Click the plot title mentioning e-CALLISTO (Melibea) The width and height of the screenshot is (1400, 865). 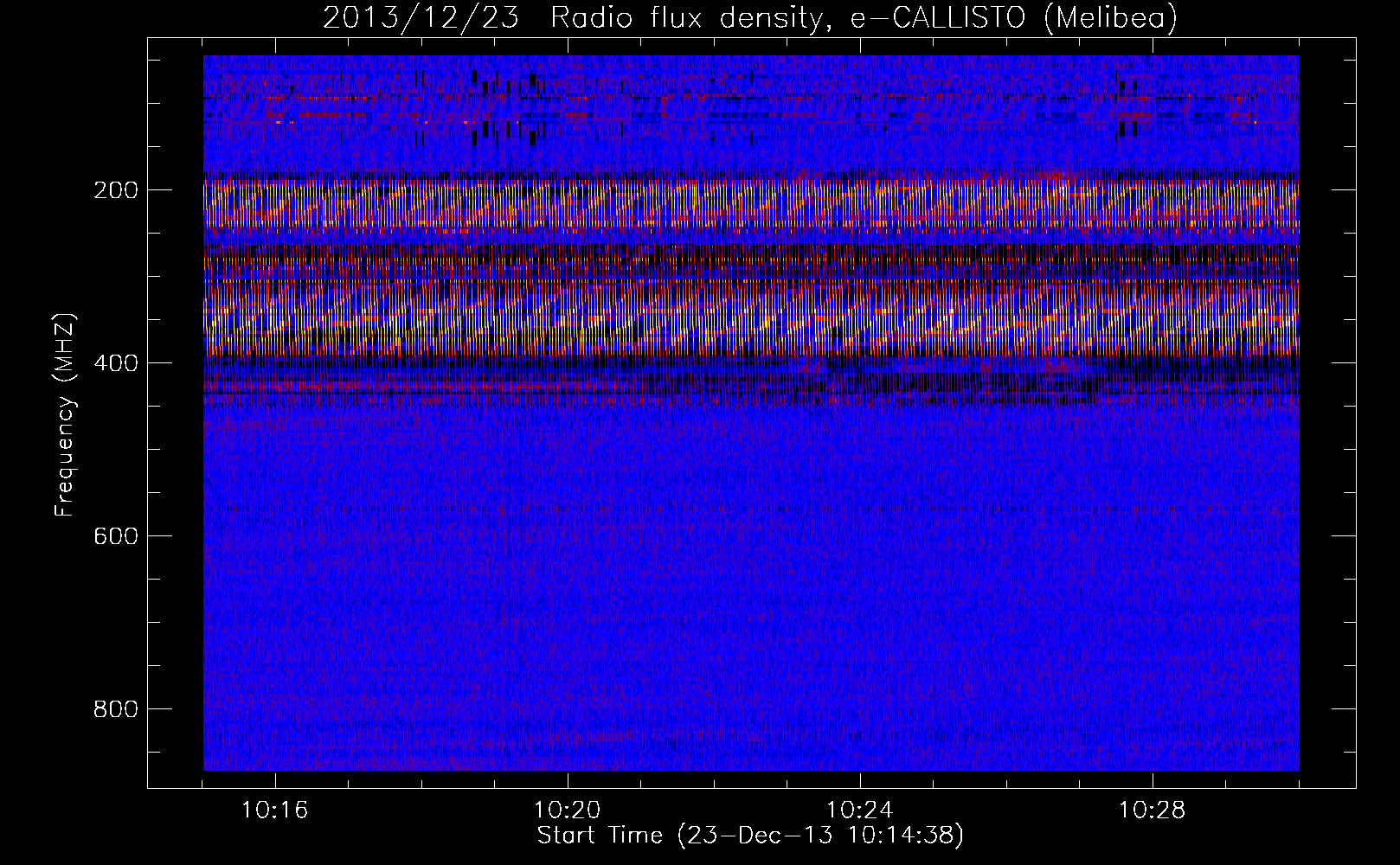[750, 17]
